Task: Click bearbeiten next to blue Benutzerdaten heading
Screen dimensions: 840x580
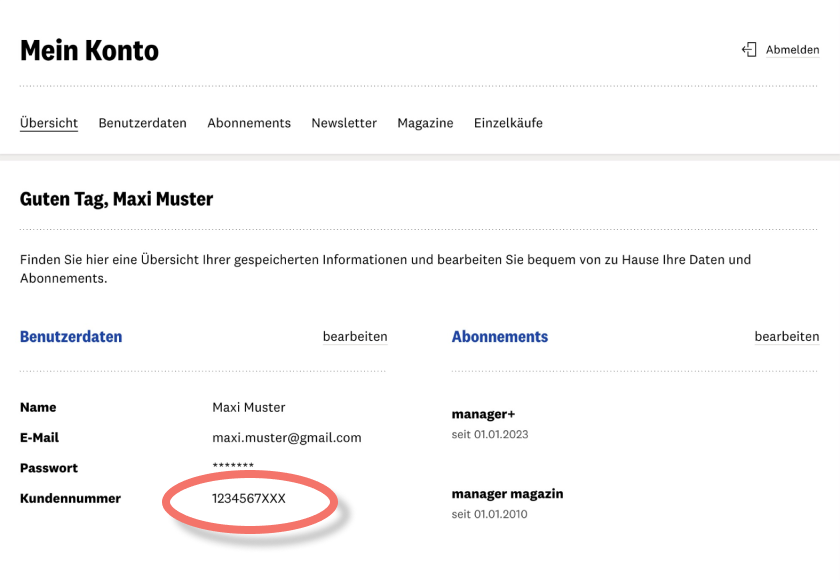Action: click(355, 337)
